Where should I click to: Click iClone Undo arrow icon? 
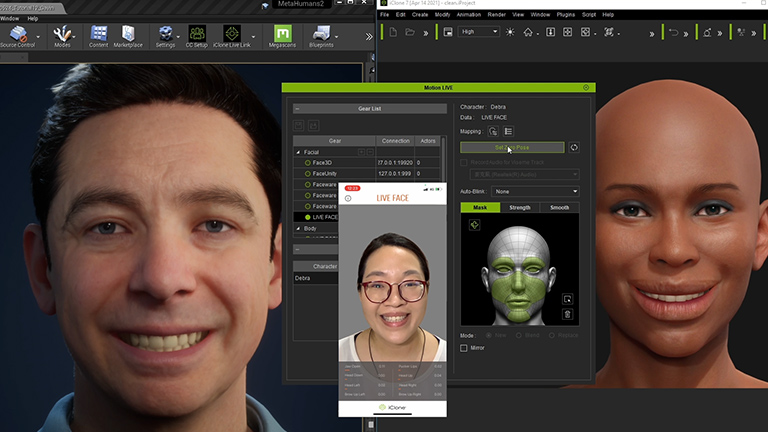[673, 32]
